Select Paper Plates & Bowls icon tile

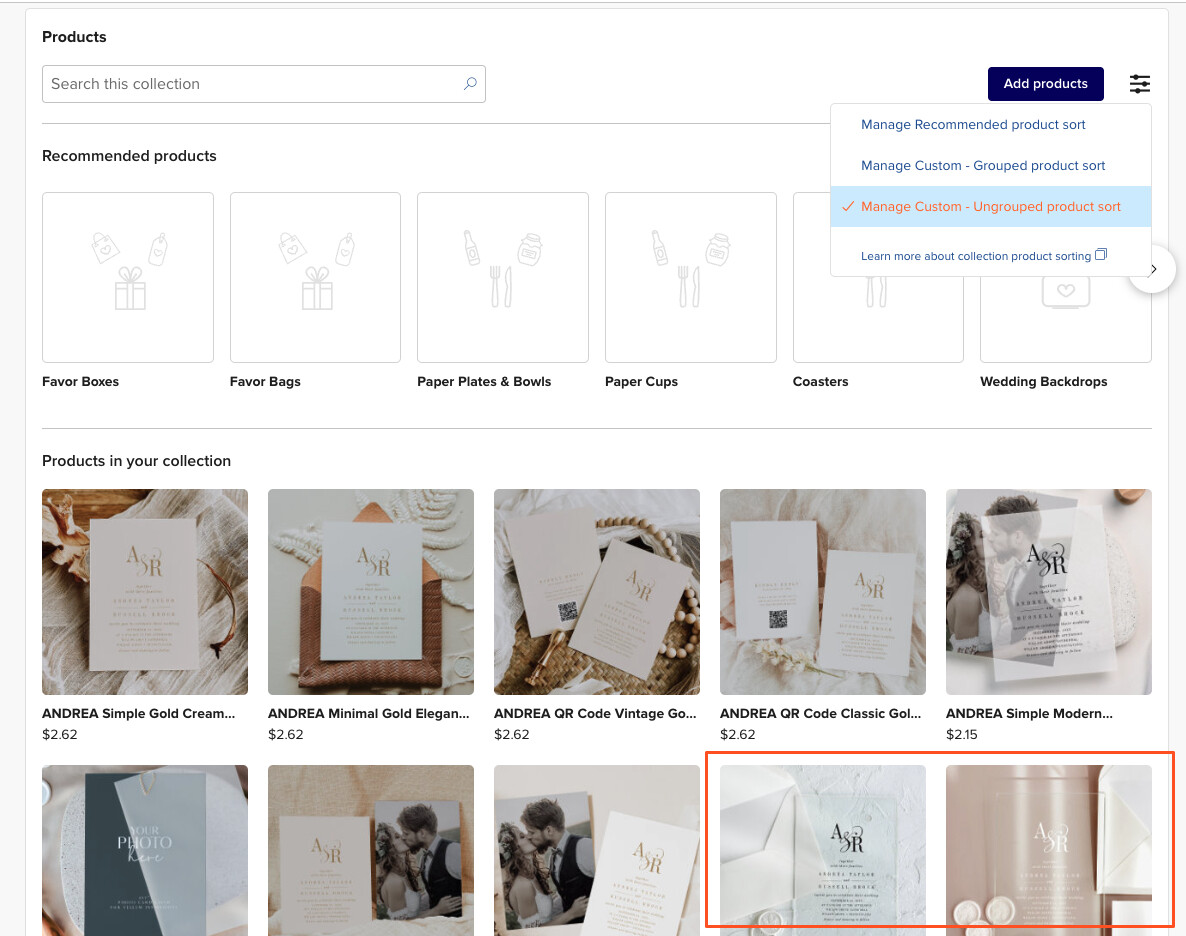(x=503, y=277)
